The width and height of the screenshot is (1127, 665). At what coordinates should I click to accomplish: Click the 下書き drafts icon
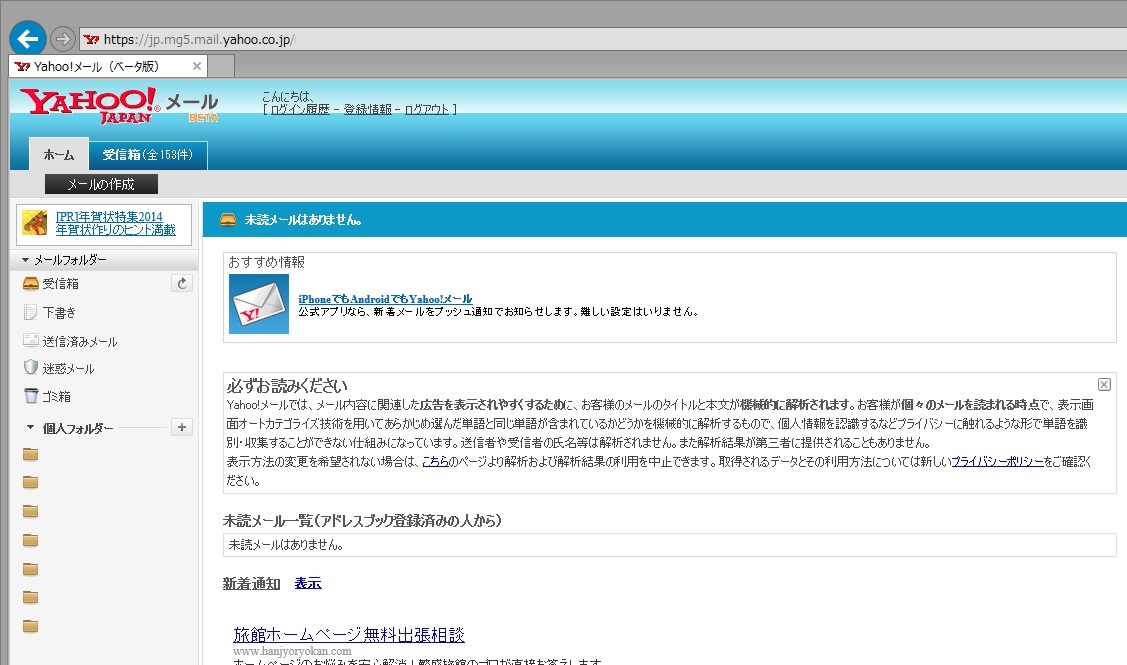click(x=30, y=312)
